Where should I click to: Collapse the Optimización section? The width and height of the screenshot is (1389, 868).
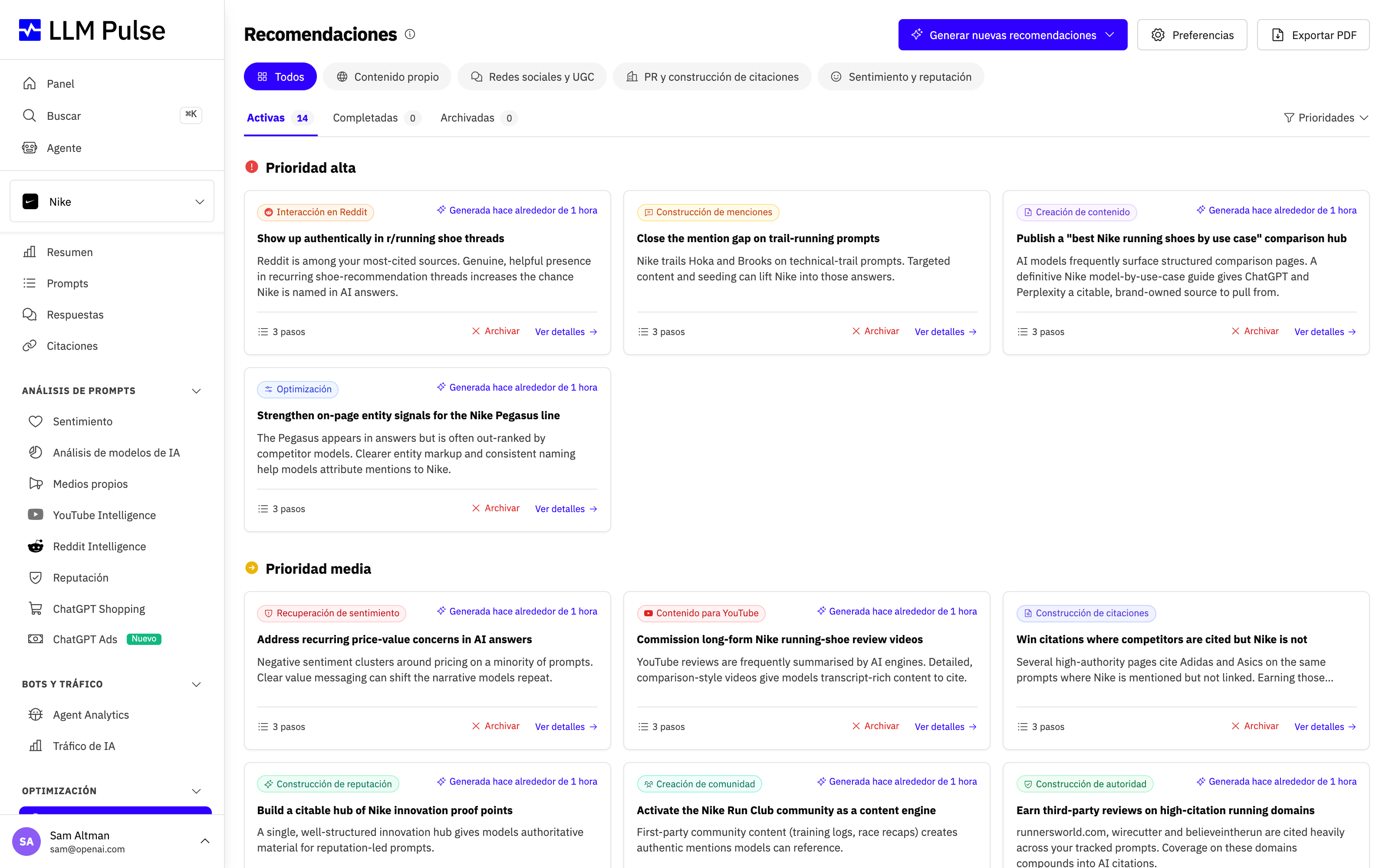coord(196,791)
